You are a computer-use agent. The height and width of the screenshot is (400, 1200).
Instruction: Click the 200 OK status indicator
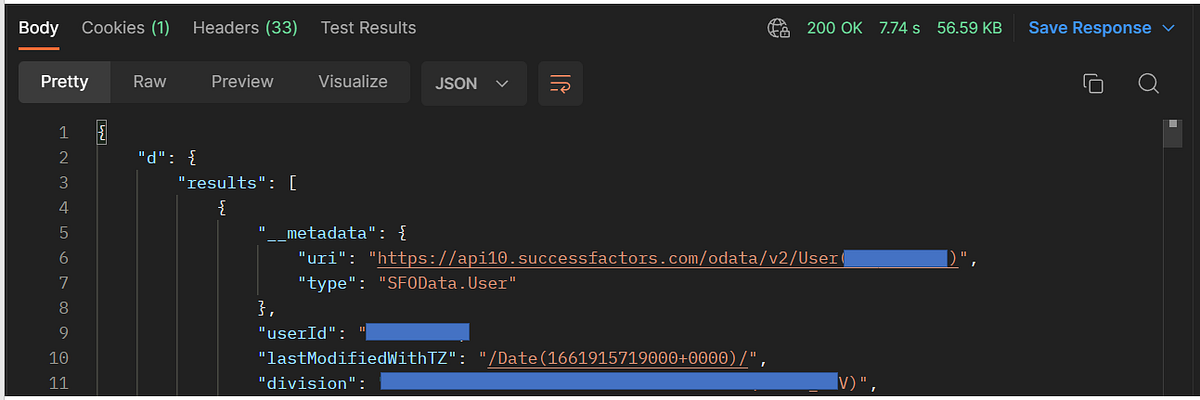[x=834, y=28]
